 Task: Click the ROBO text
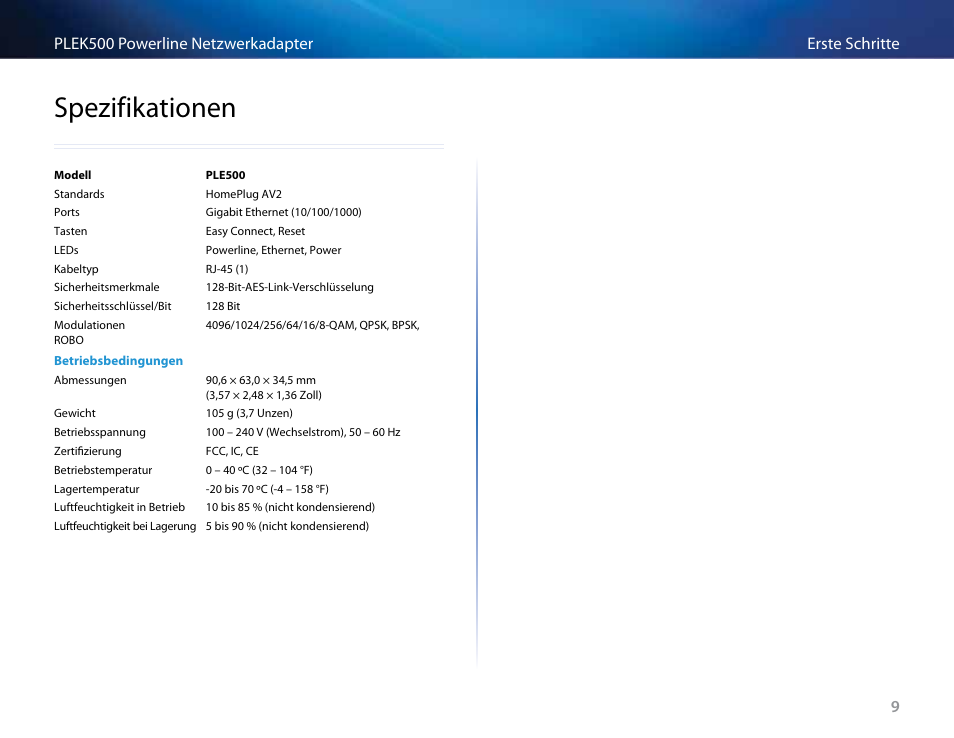pos(69,340)
